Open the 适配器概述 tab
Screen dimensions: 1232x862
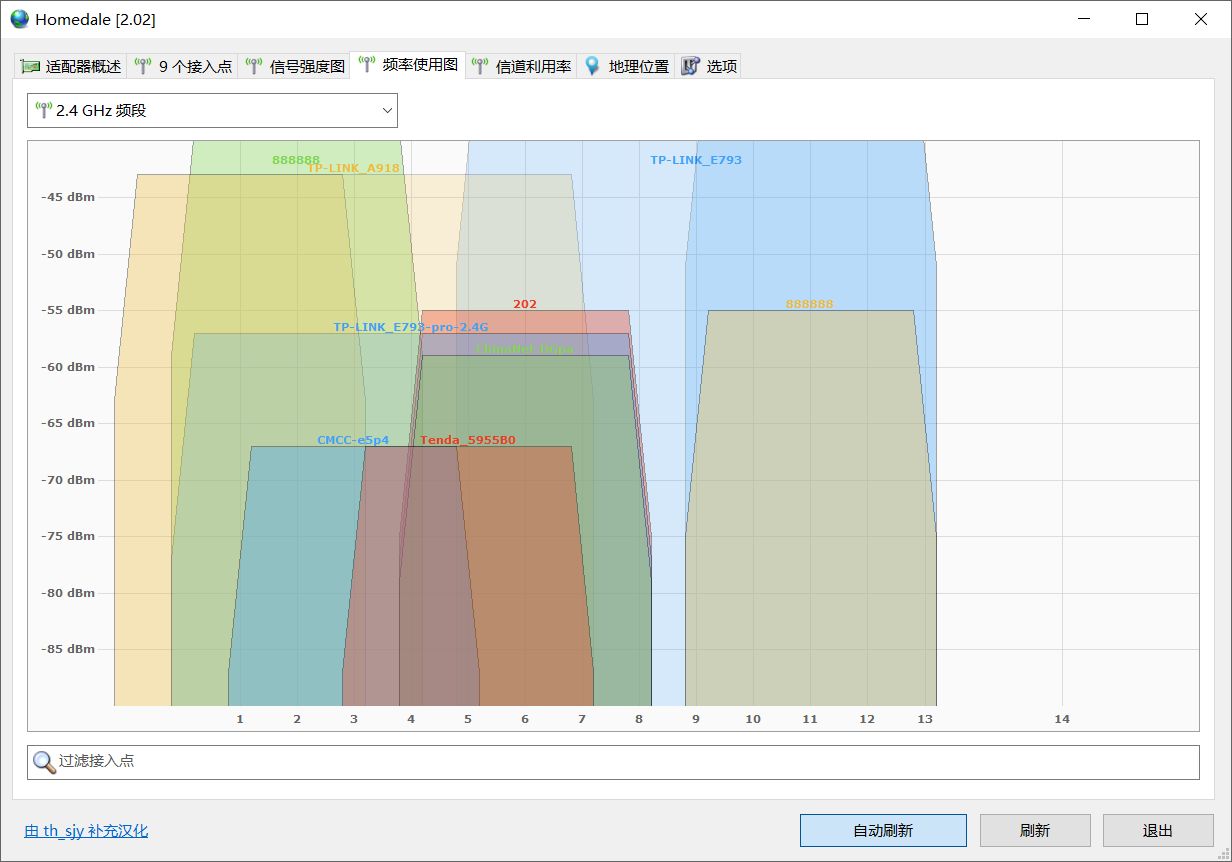pyautogui.click(x=71, y=66)
